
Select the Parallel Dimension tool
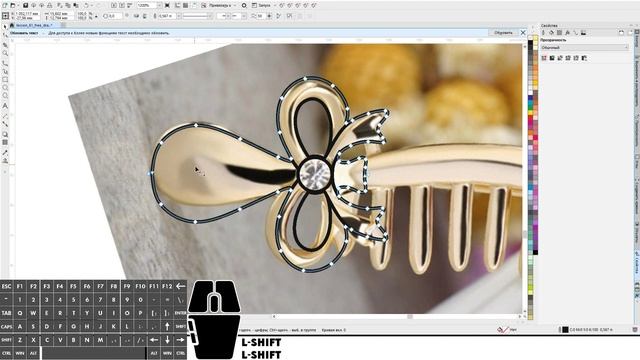5,116
